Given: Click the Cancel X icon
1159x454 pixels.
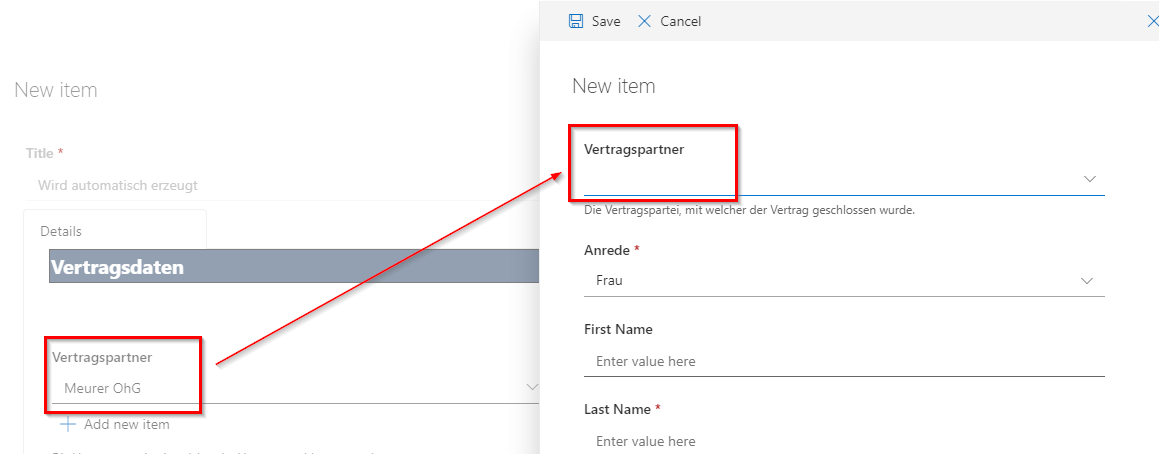Looking at the screenshot, I should point(644,21).
